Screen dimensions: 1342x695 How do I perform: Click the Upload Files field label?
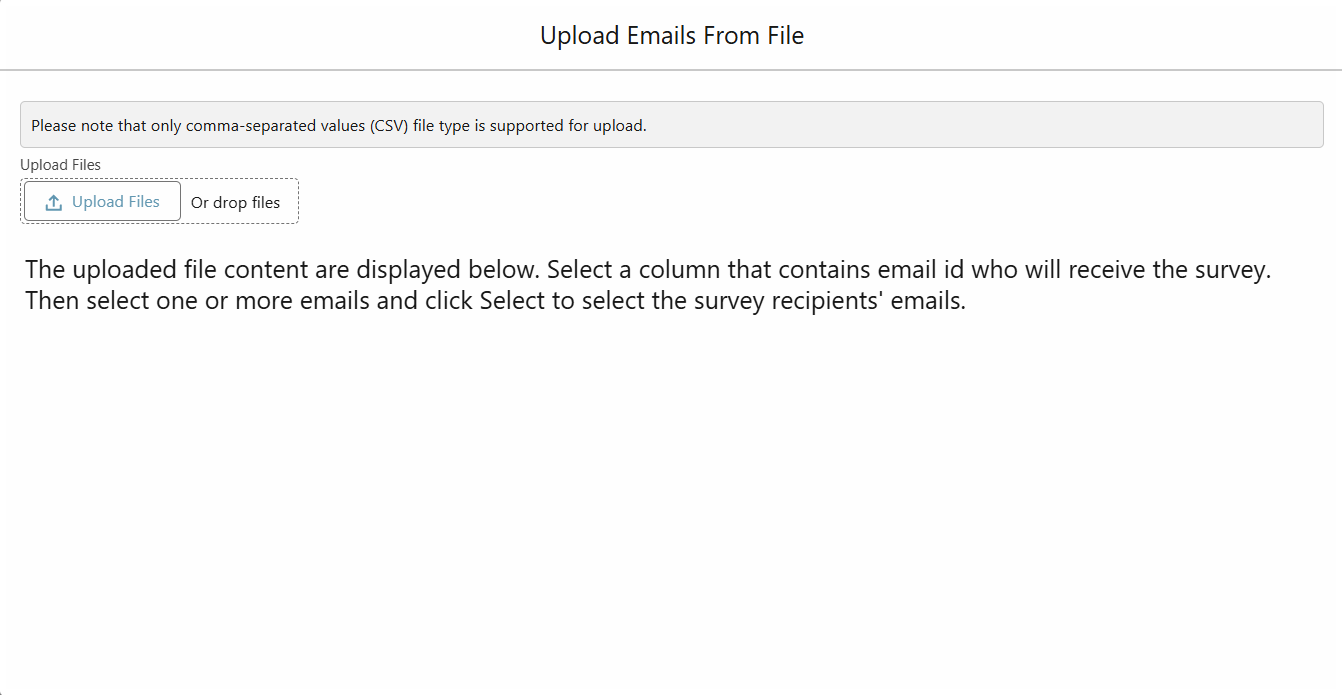pos(60,164)
